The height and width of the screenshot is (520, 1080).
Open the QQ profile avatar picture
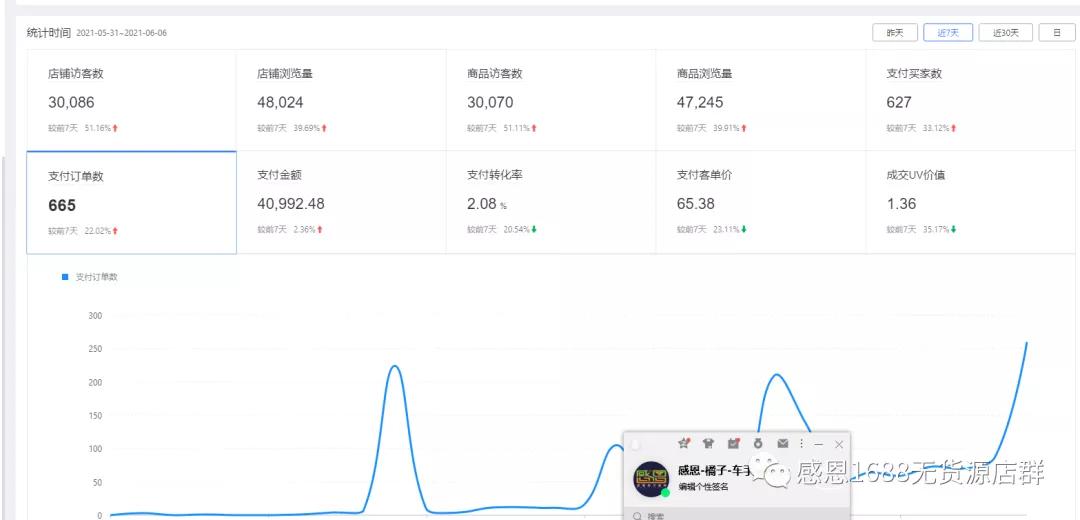[x=651, y=479]
